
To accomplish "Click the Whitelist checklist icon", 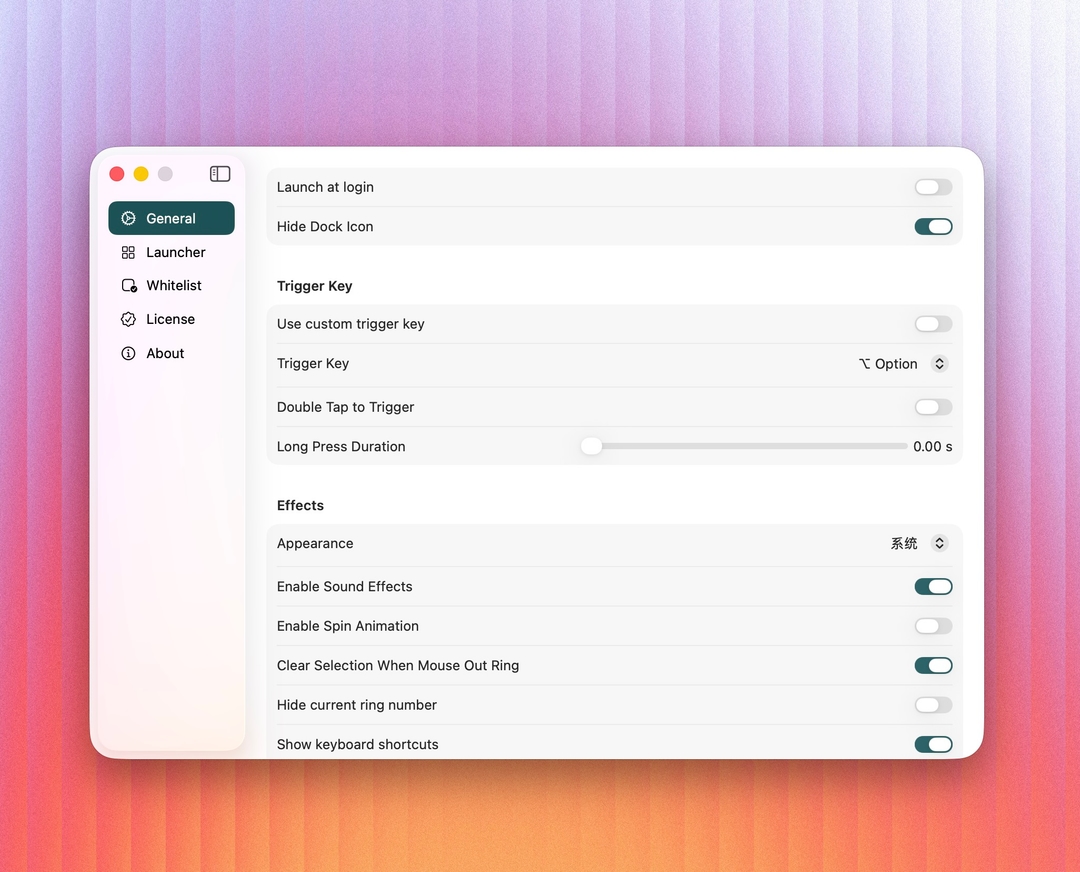I will pos(128,285).
